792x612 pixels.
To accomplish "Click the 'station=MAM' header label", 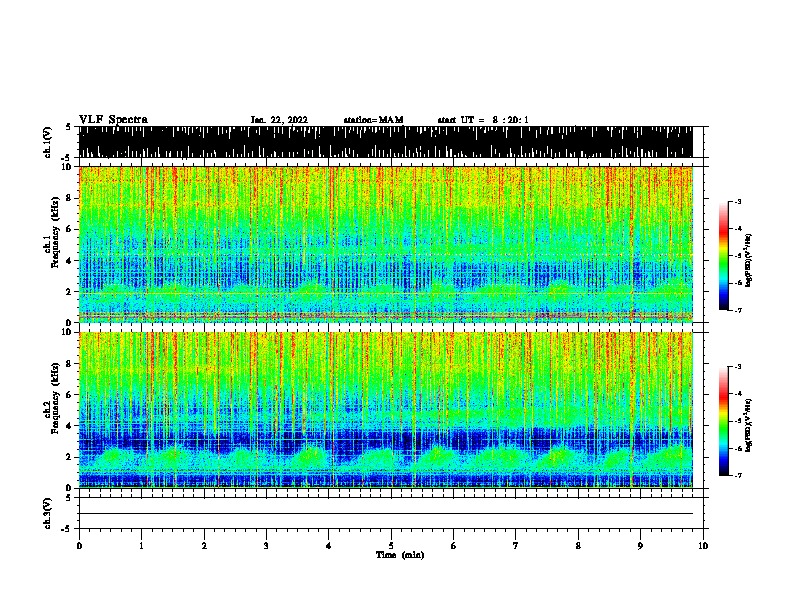I will (x=374, y=120).
